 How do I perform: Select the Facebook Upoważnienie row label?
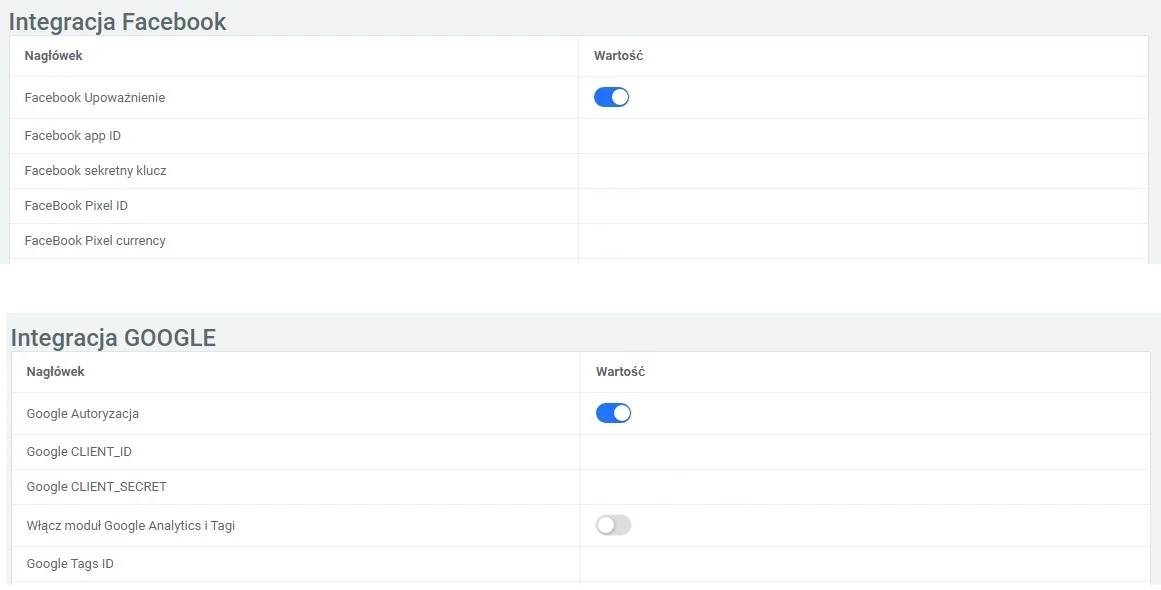[95, 98]
